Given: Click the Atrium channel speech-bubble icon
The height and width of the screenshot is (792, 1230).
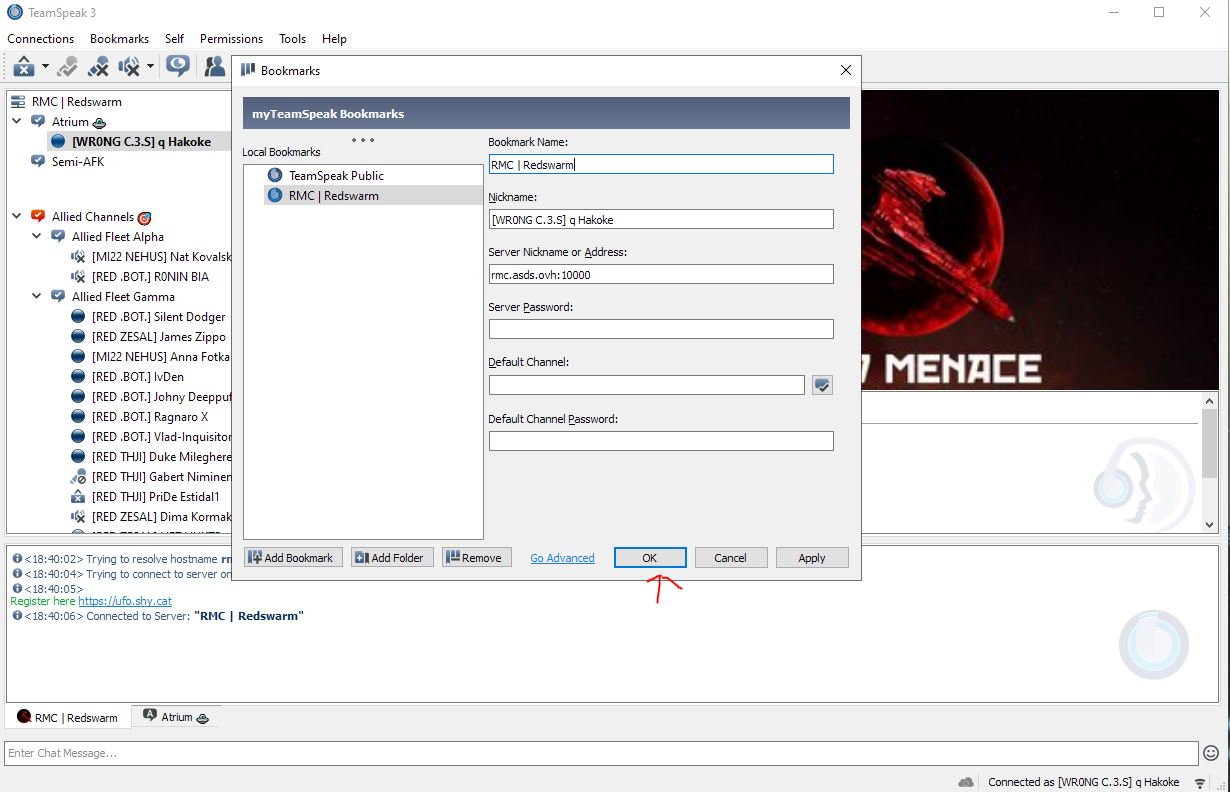Looking at the screenshot, I should (x=38, y=121).
